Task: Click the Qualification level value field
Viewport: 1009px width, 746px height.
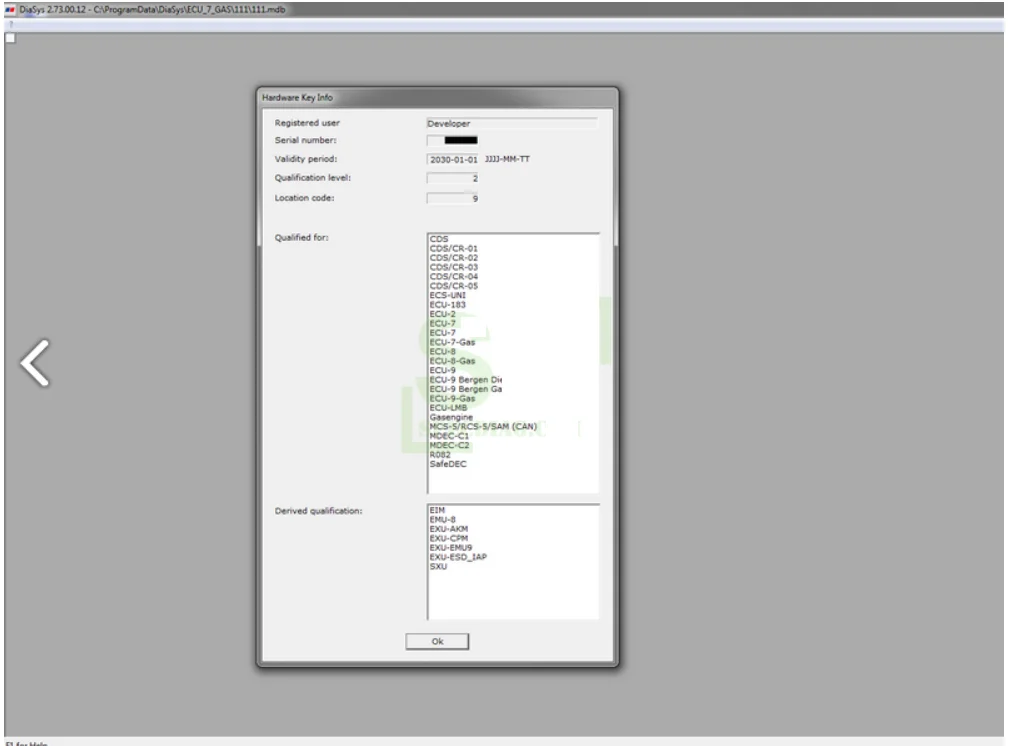Action: pyautogui.click(x=453, y=178)
